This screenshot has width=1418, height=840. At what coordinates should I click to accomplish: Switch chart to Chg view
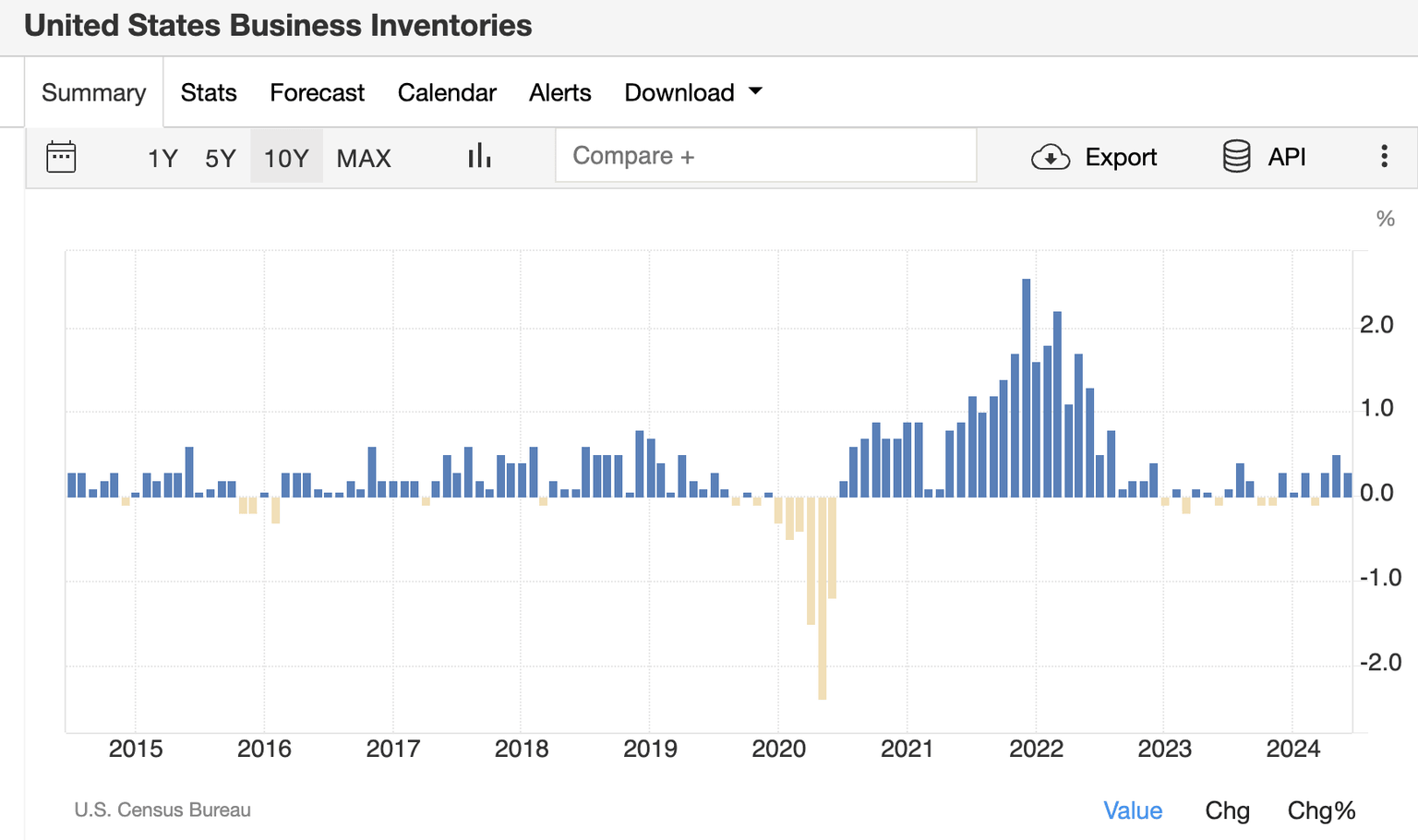pyautogui.click(x=1227, y=810)
